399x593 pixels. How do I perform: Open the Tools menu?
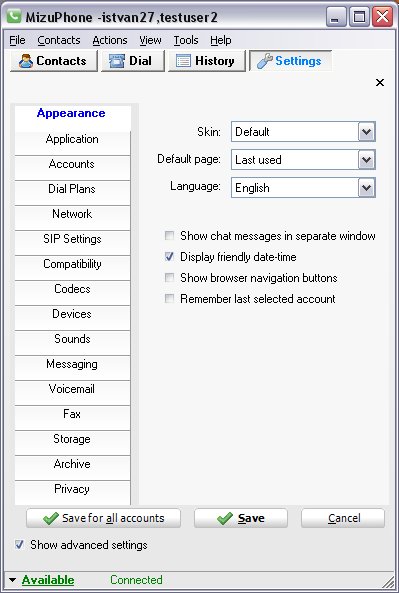pos(186,40)
